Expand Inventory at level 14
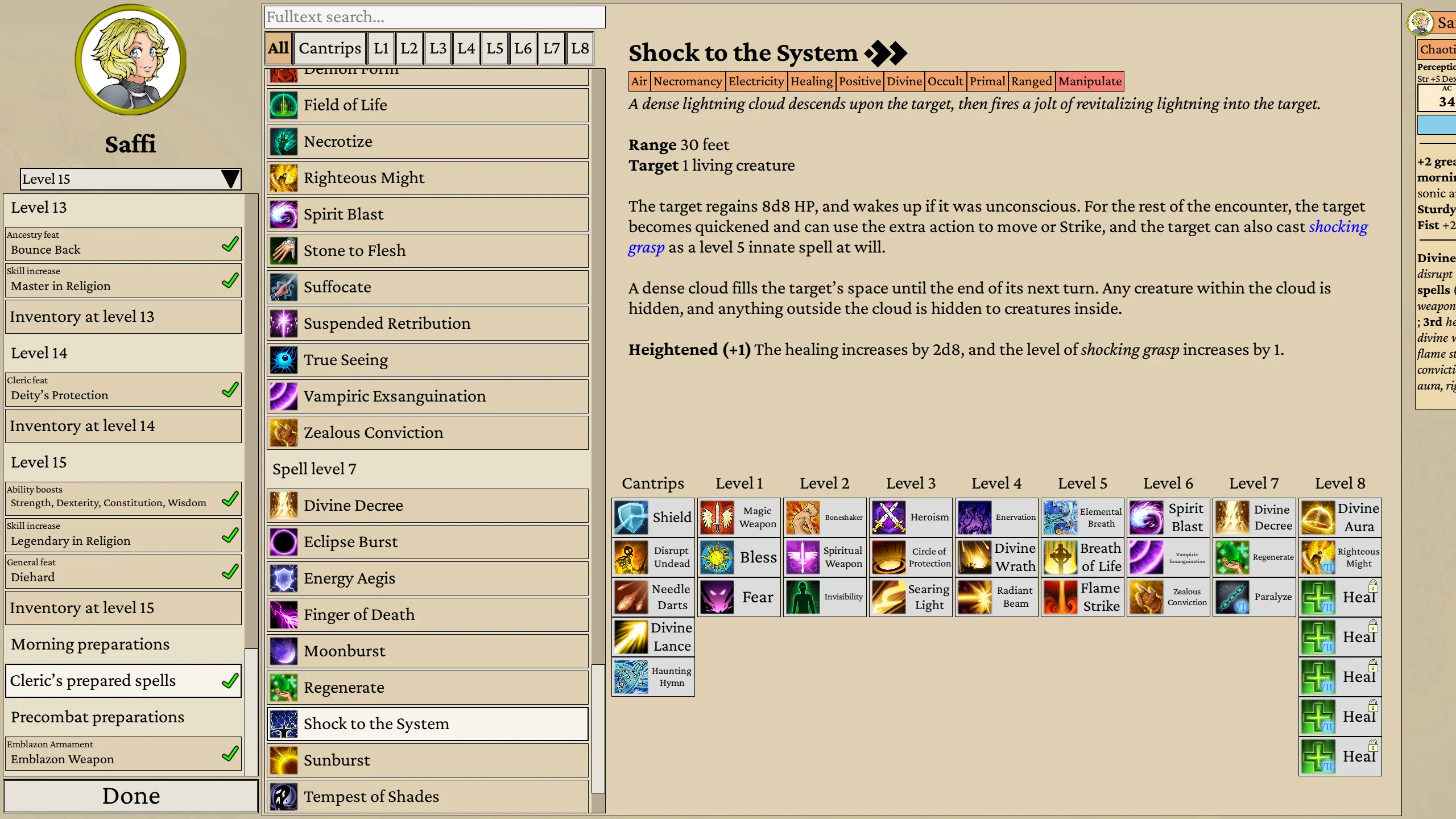1456x819 pixels. click(x=123, y=426)
